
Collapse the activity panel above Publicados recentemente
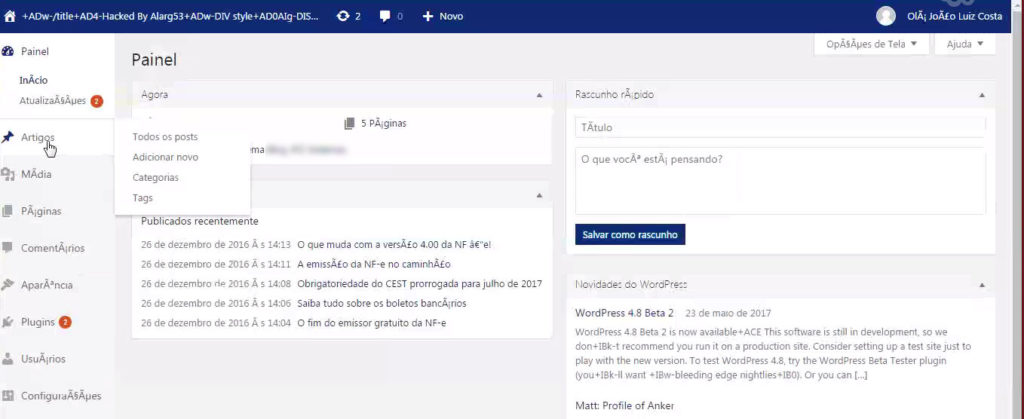(539, 195)
